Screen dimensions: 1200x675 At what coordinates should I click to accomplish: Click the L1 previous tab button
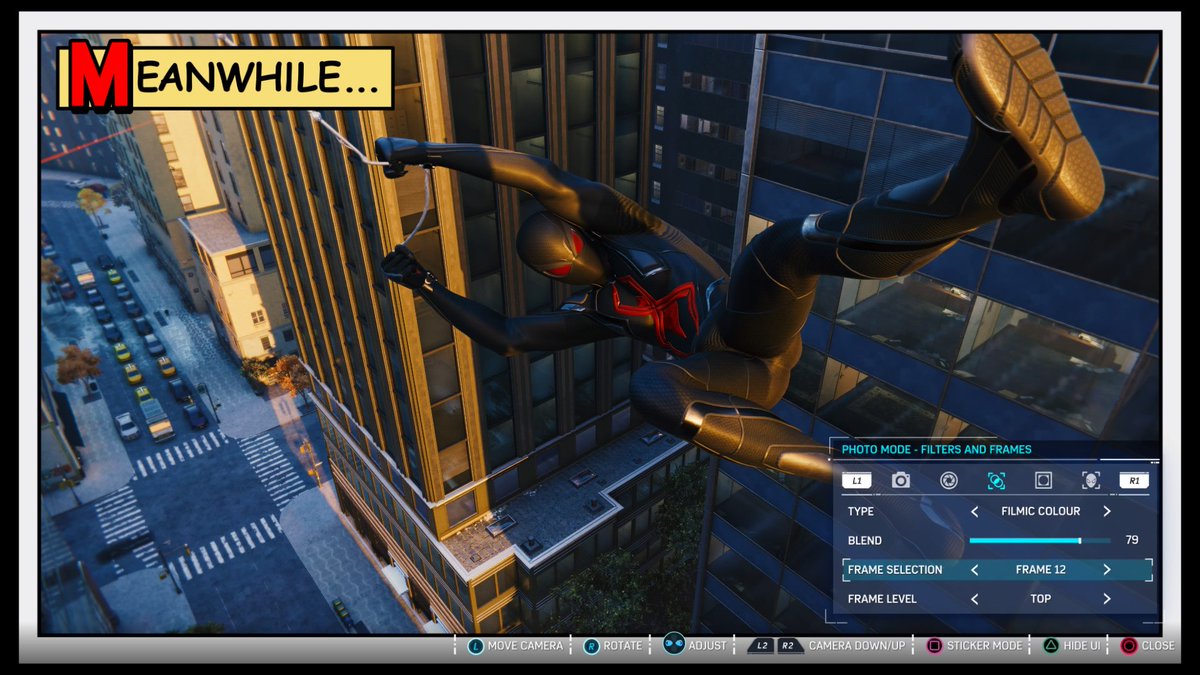pos(857,481)
